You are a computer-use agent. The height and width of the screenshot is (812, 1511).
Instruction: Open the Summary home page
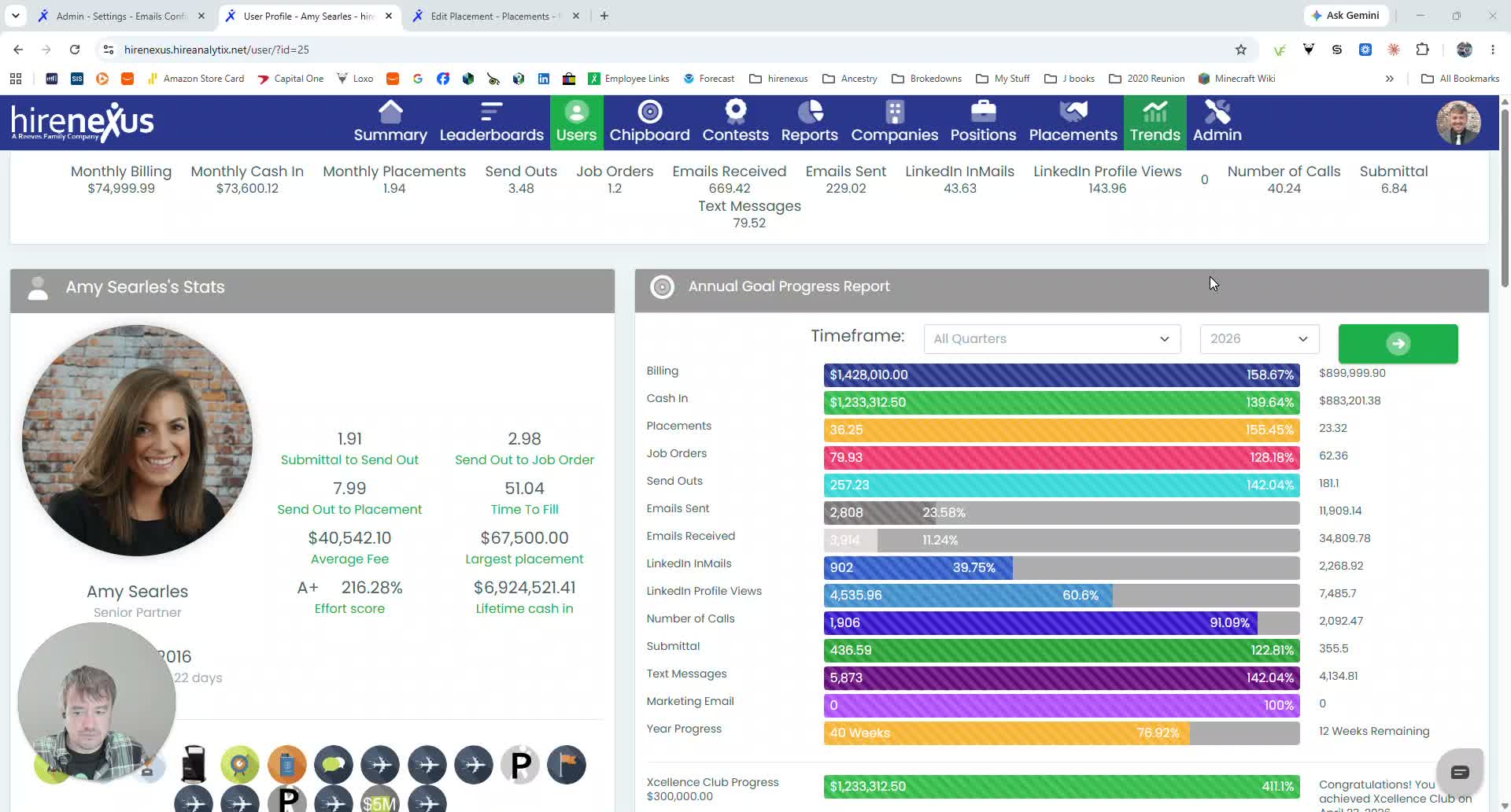(390, 123)
